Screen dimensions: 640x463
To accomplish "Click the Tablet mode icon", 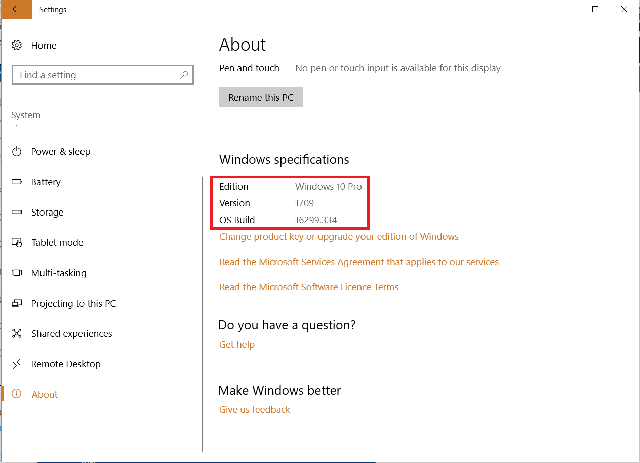I will coord(17,243).
